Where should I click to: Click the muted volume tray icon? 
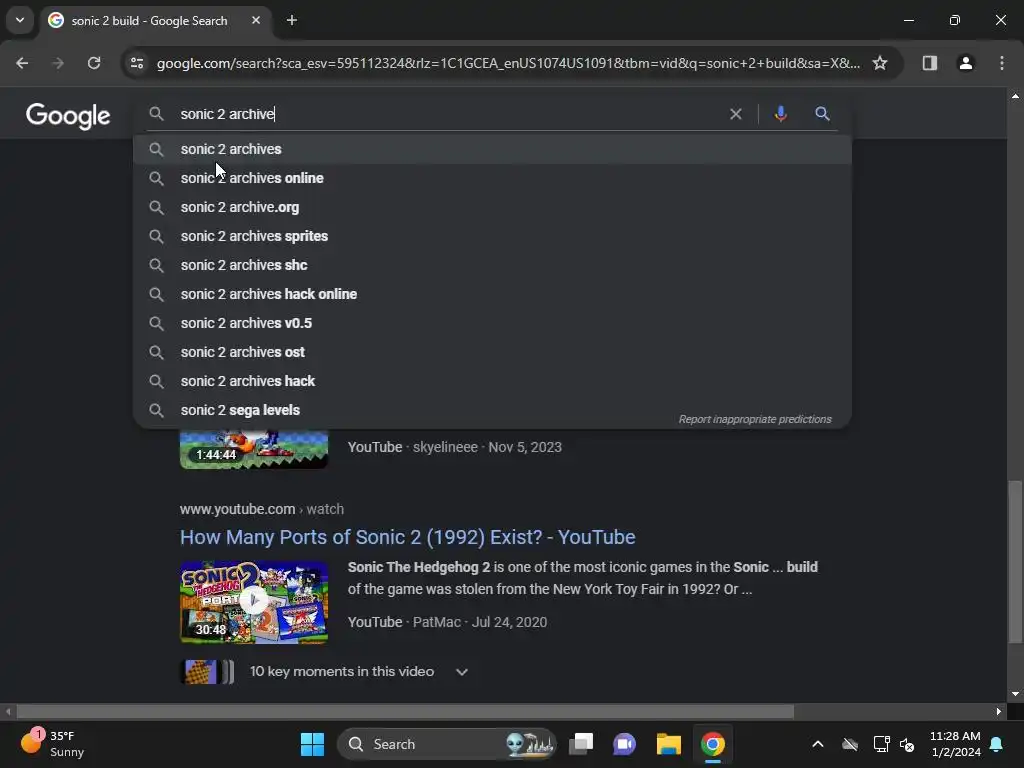907,744
